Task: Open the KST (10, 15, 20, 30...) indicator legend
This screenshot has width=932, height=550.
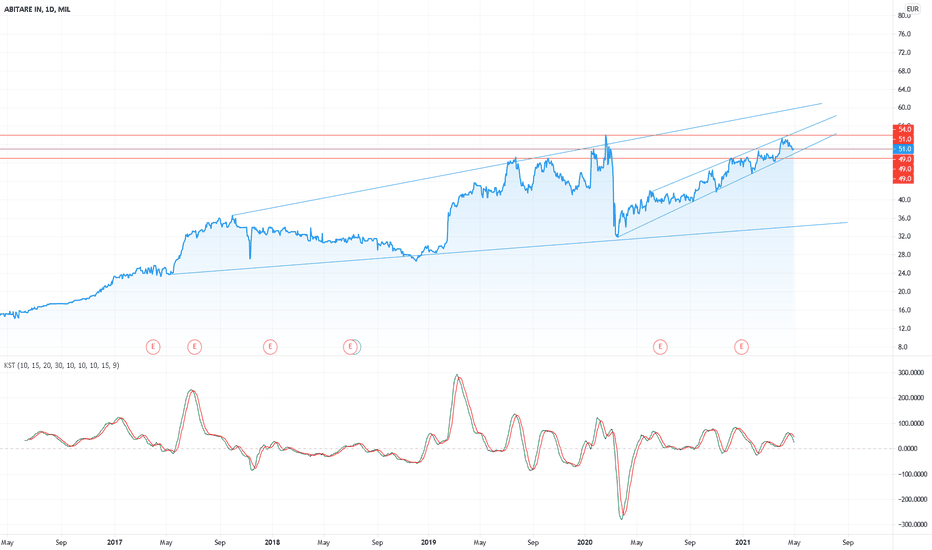Action: point(62,365)
